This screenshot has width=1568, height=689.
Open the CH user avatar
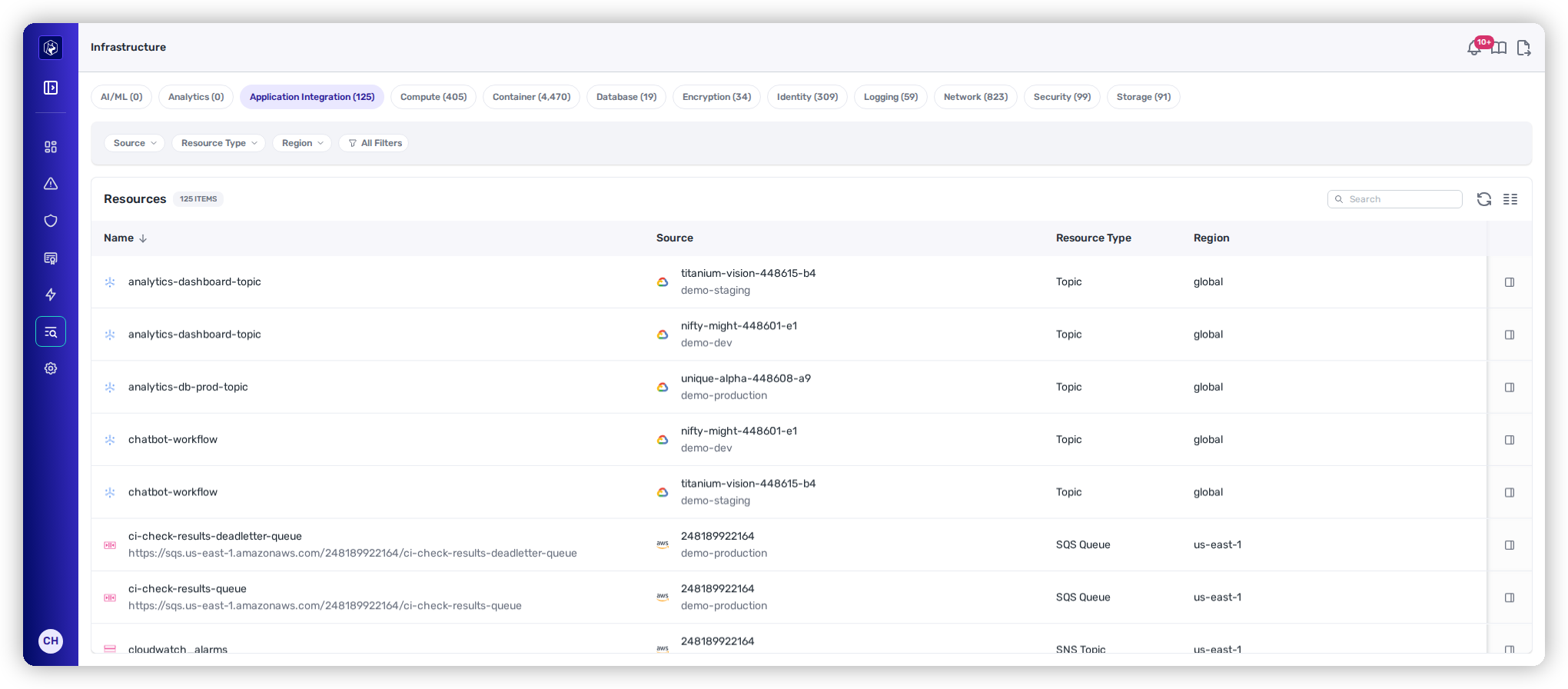[51, 641]
